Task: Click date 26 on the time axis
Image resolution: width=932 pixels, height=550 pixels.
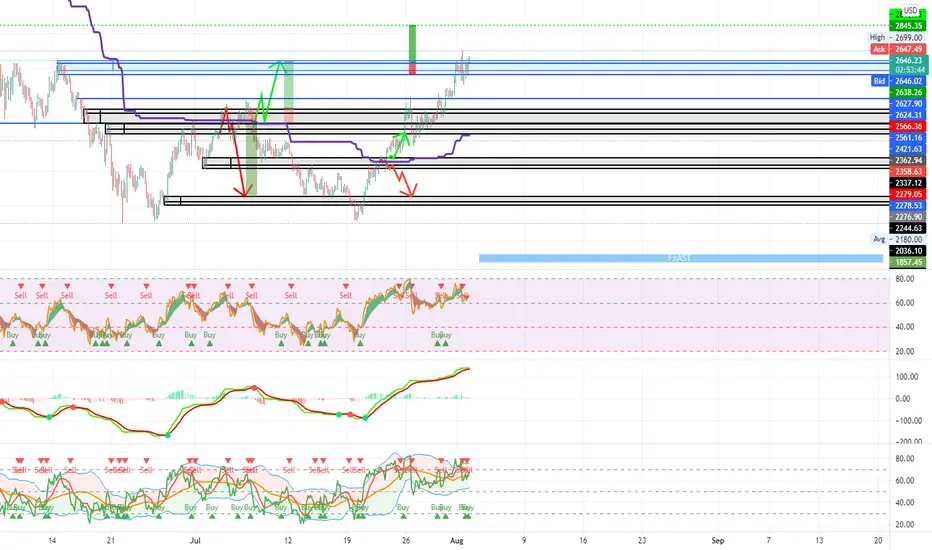Action: click(x=406, y=540)
